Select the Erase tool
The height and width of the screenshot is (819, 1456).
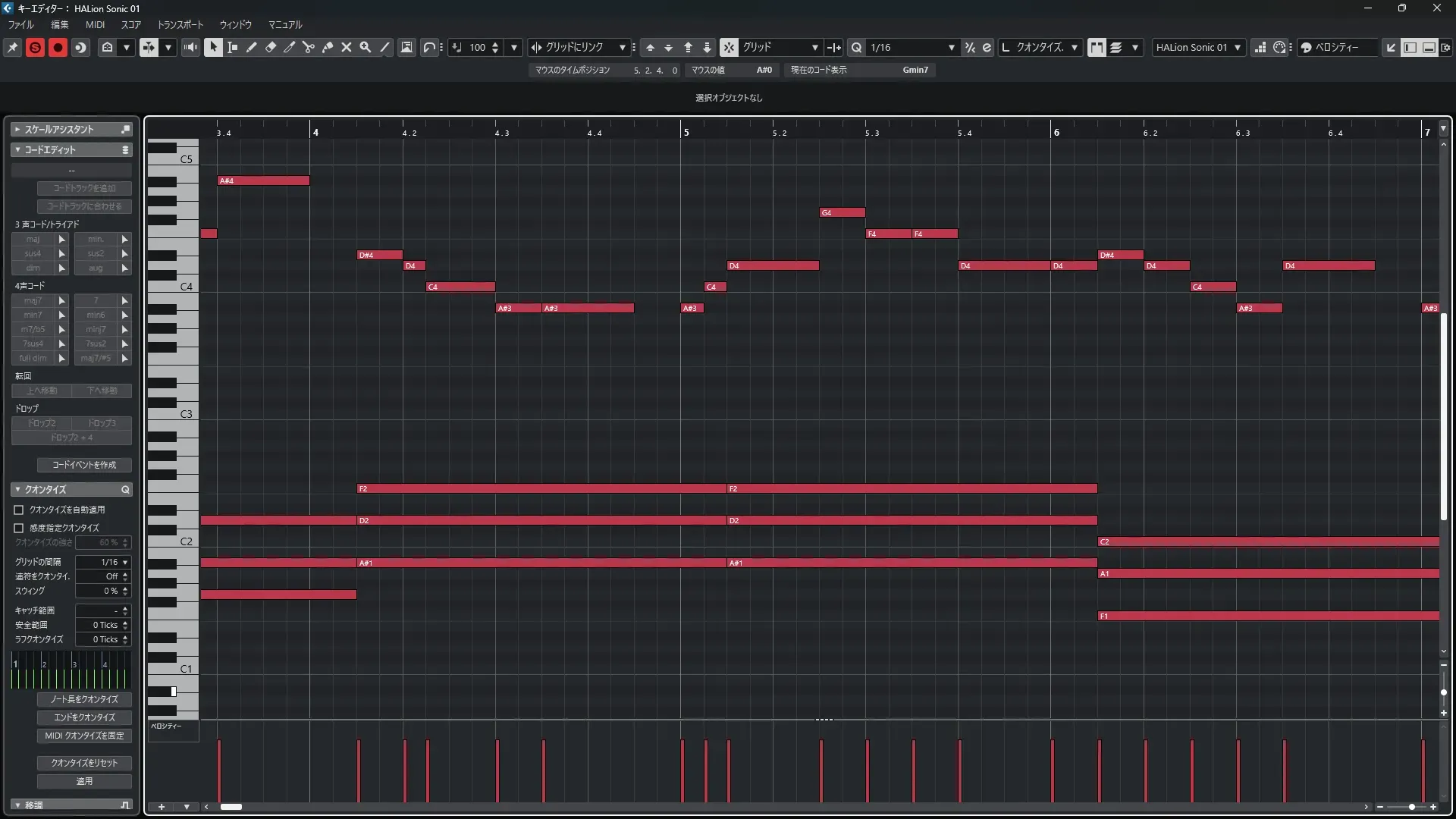tap(271, 47)
